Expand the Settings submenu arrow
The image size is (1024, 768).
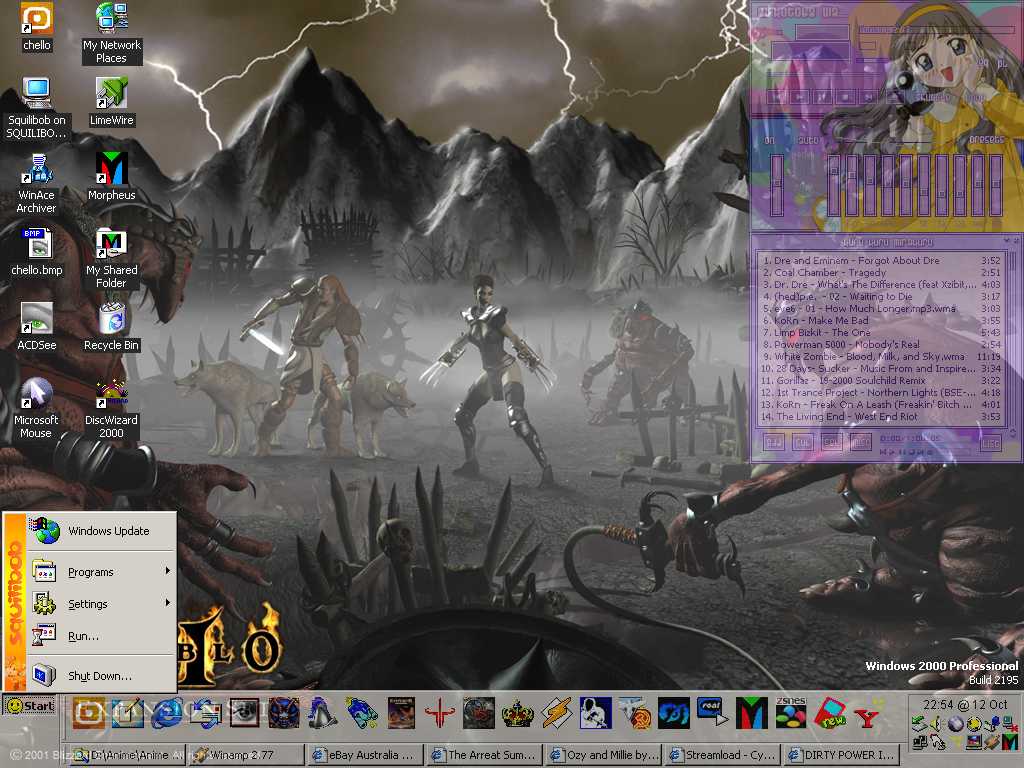(x=168, y=603)
